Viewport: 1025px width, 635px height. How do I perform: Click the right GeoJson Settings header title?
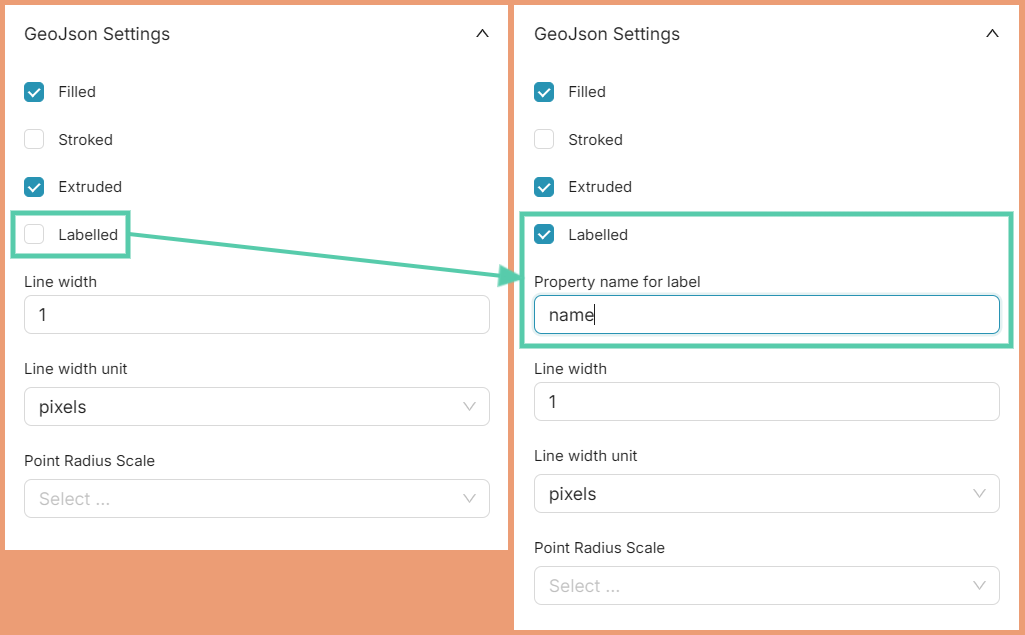(607, 34)
